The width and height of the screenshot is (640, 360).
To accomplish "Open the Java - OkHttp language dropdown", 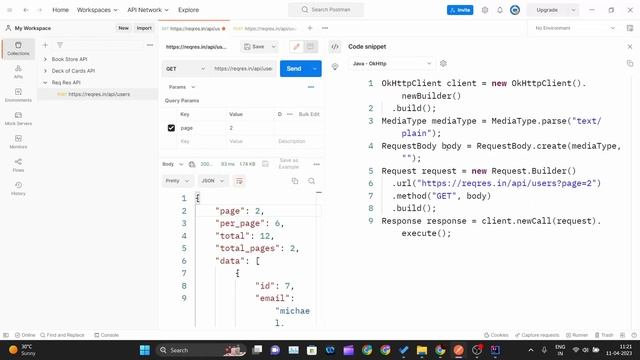I will [392, 63].
